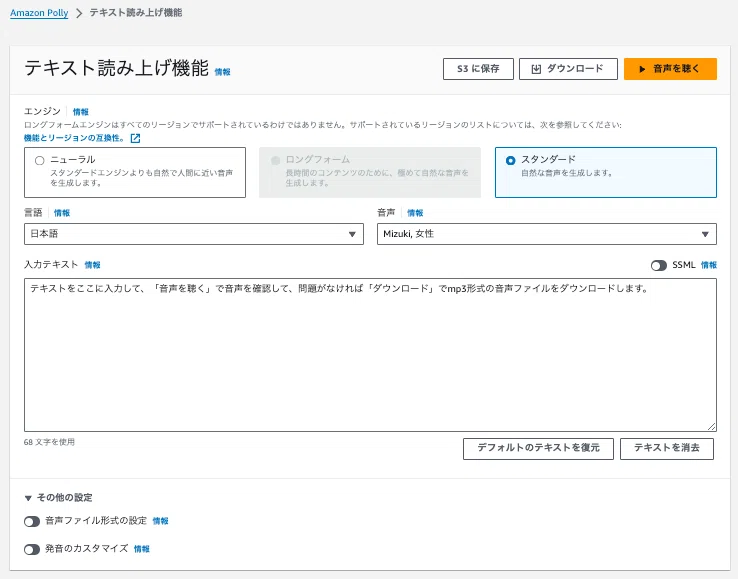The height and width of the screenshot is (579, 738).
Task: Open the Mizuki, 女性 voice dropdown
Action: point(546,234)
